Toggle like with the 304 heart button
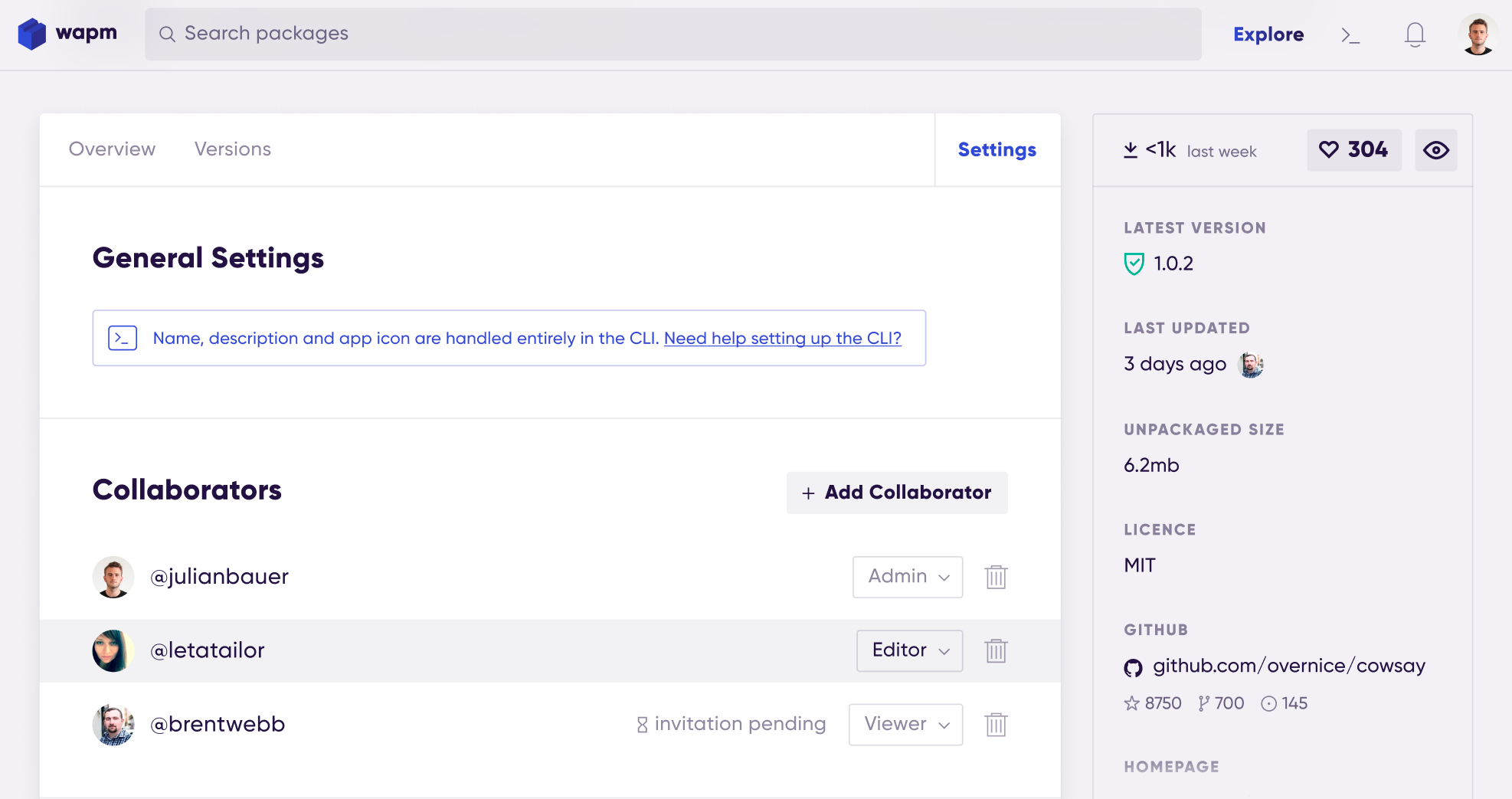This screenshot has height=799, width=1512. pos(1353,150)
